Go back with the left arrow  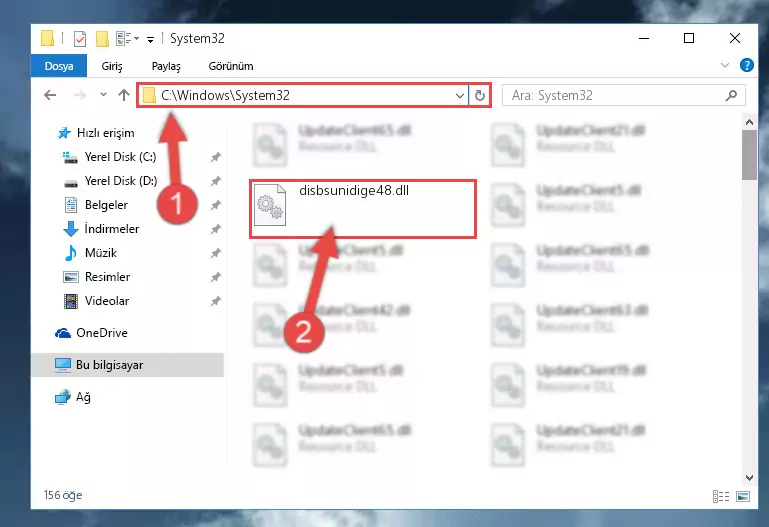(50, 95)
